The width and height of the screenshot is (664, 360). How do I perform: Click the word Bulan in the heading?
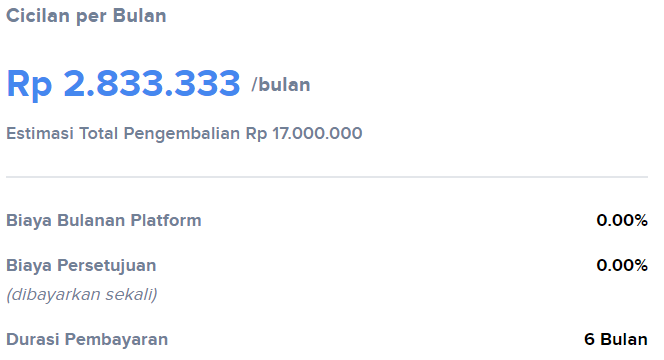(x=139, y=16)
